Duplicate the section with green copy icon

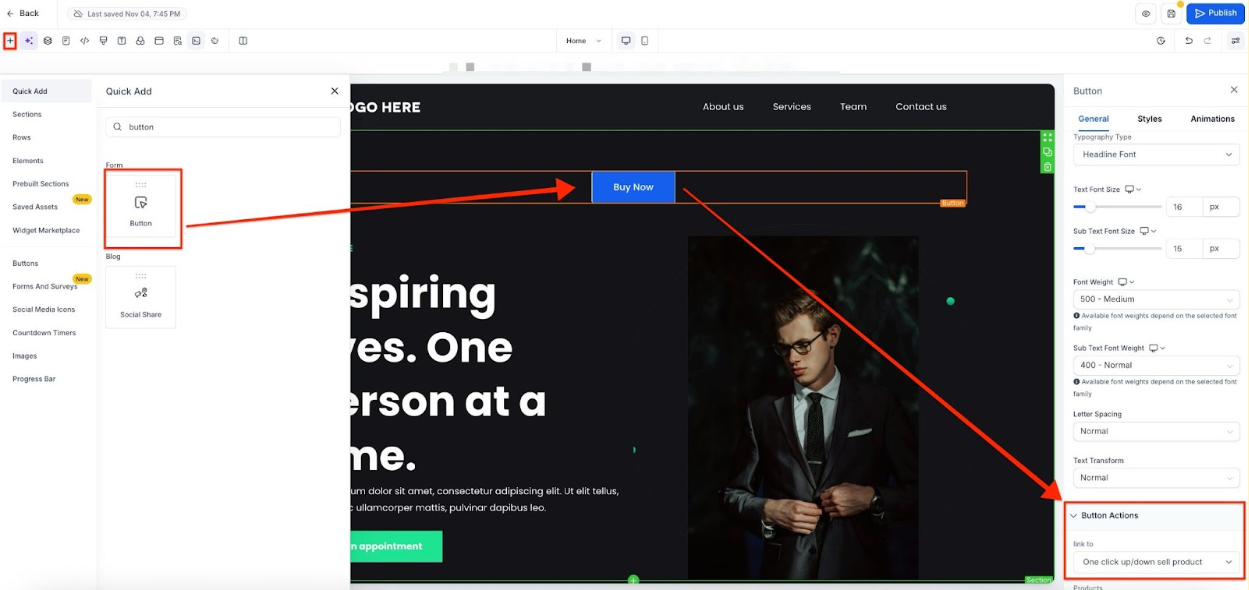coord(1047,152)
